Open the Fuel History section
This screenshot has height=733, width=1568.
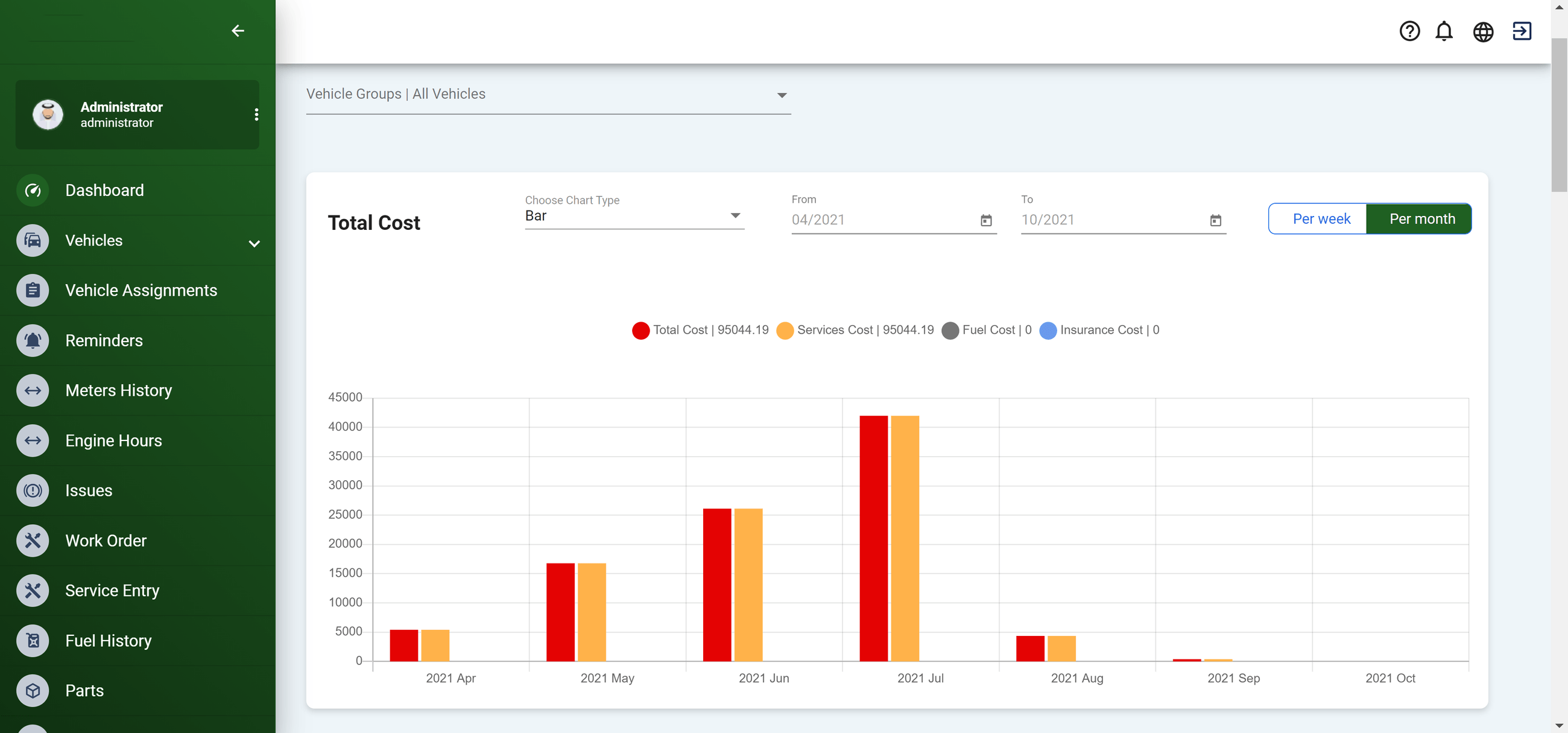(x=109, y=641)
